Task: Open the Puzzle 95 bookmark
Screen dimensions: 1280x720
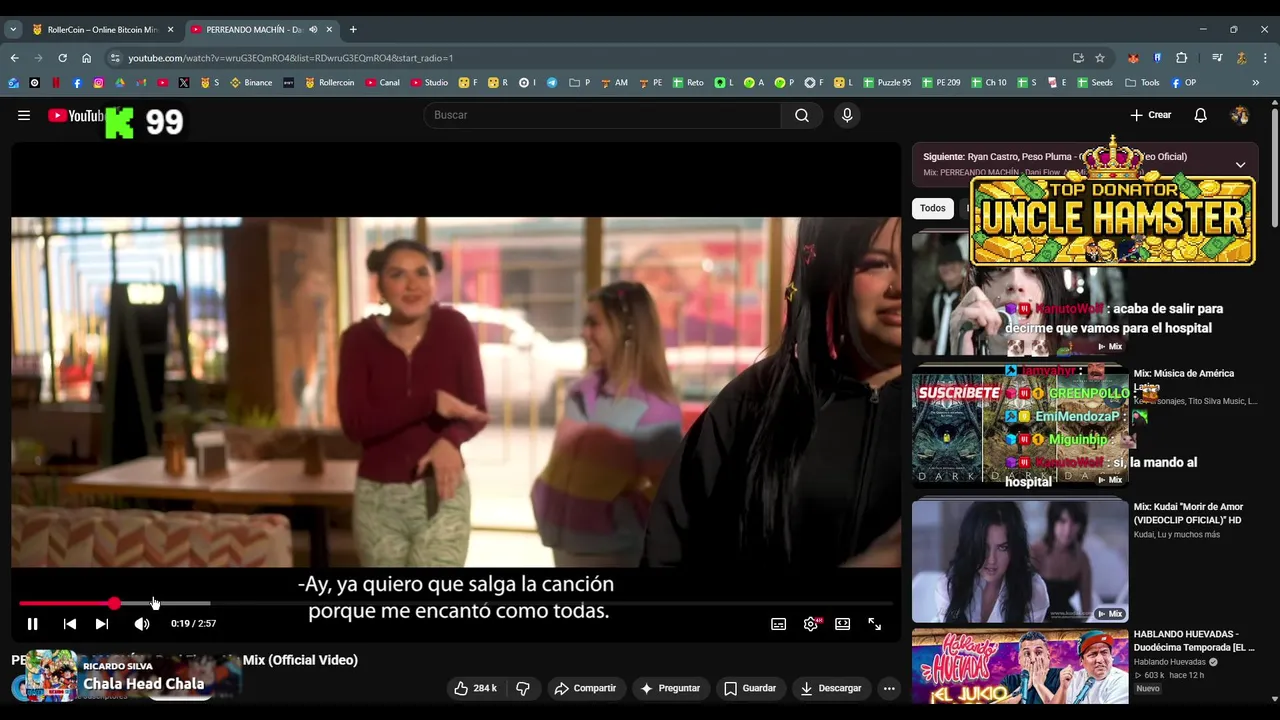Action: (x=887, y=83)
